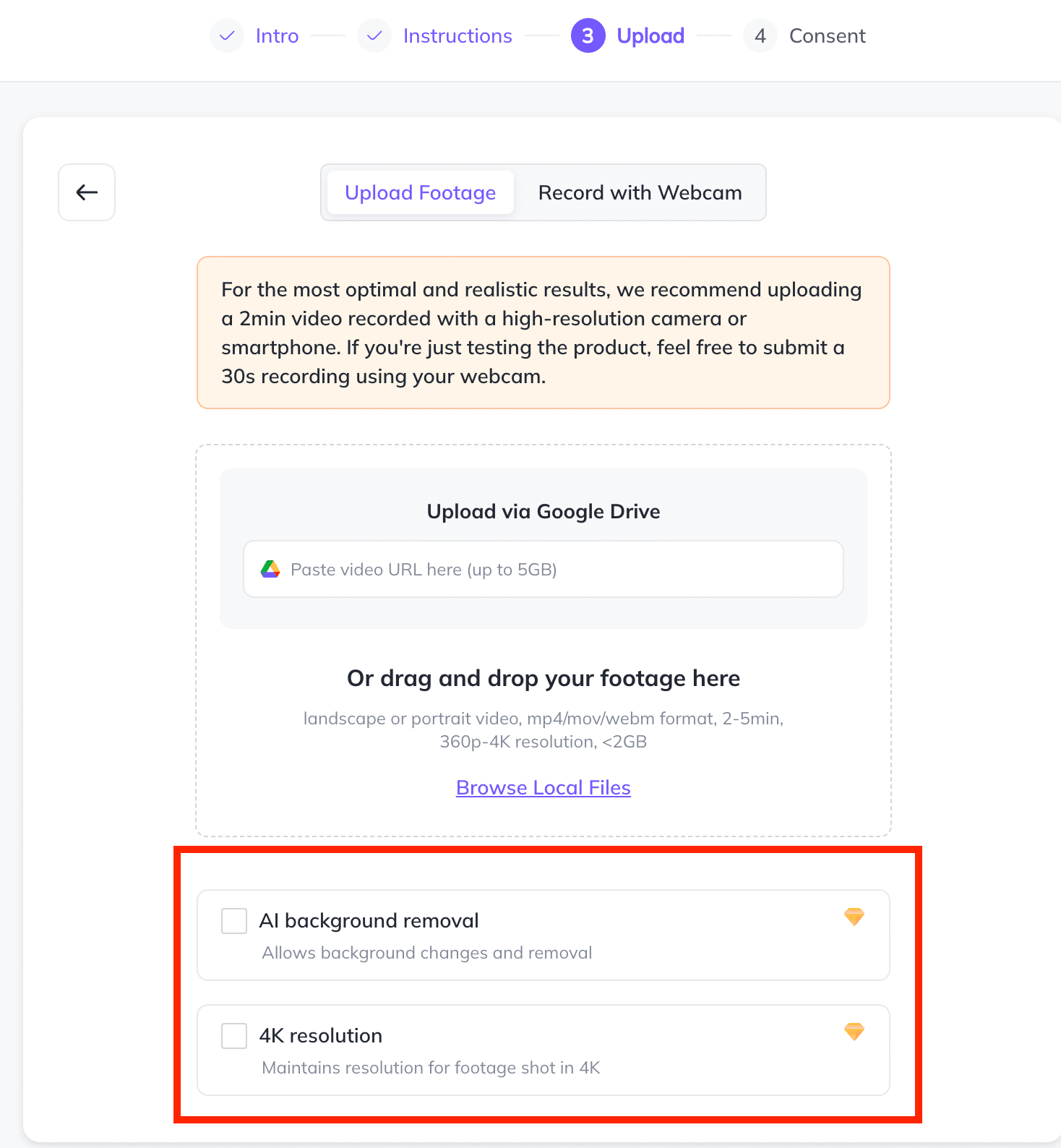The height and width of the screenshot is (1148, 1061).
Task: Click the Upload step label
Action: tap(650, 36)
